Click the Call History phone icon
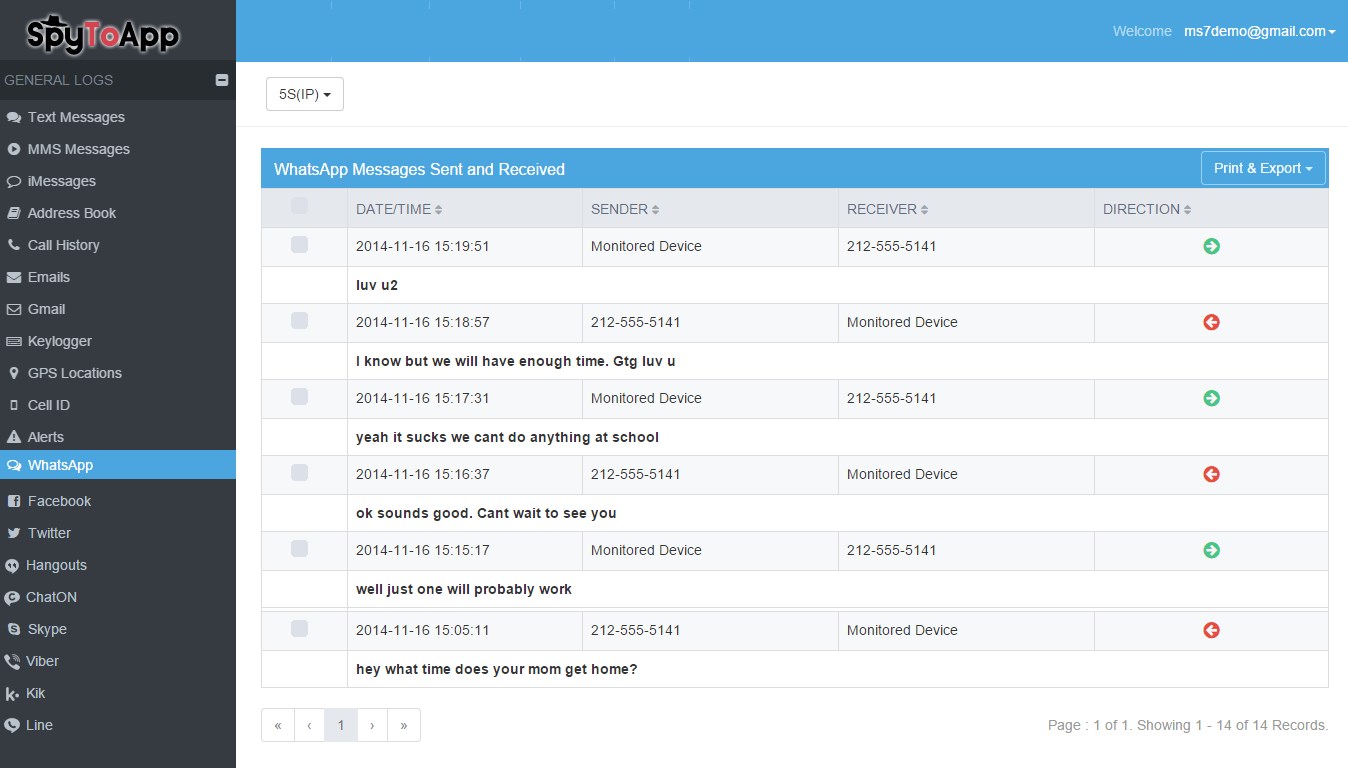1348x768 pixels. pos(14,245)
